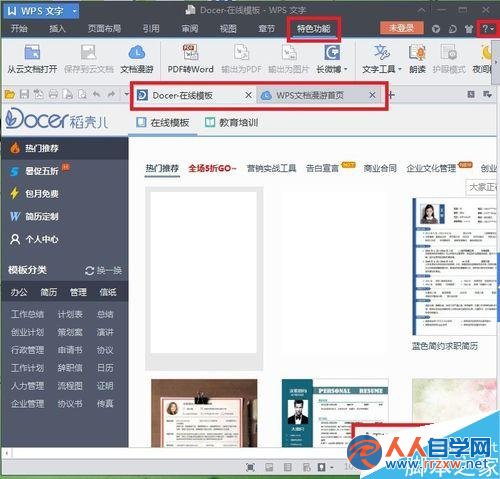Viewport: 500px width, 479px height.
Task: Expand the 长微博 dropdown
Action: tap(346, 69)
